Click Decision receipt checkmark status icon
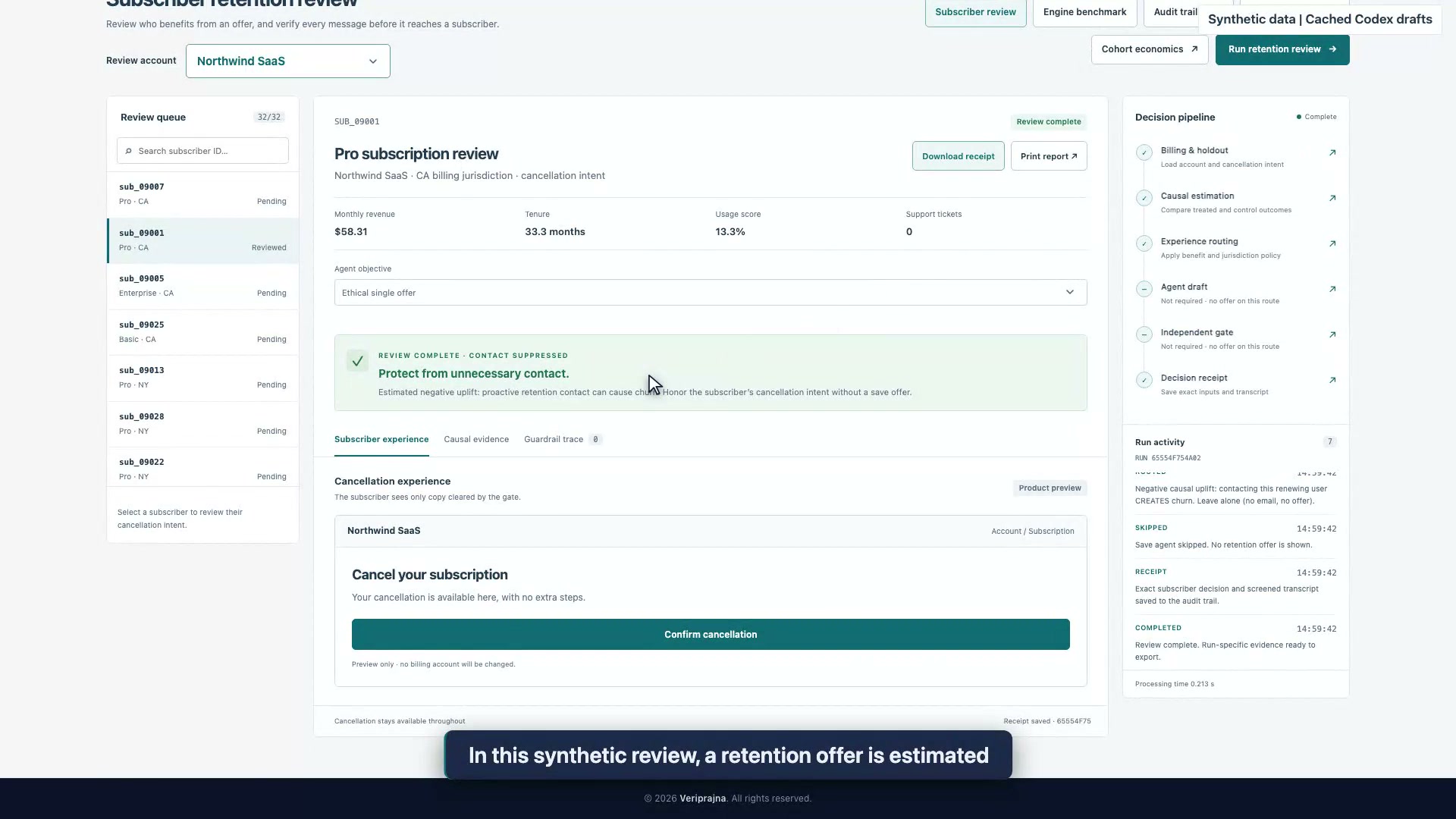1456x819 pixels. click(x=1144, y=380)
